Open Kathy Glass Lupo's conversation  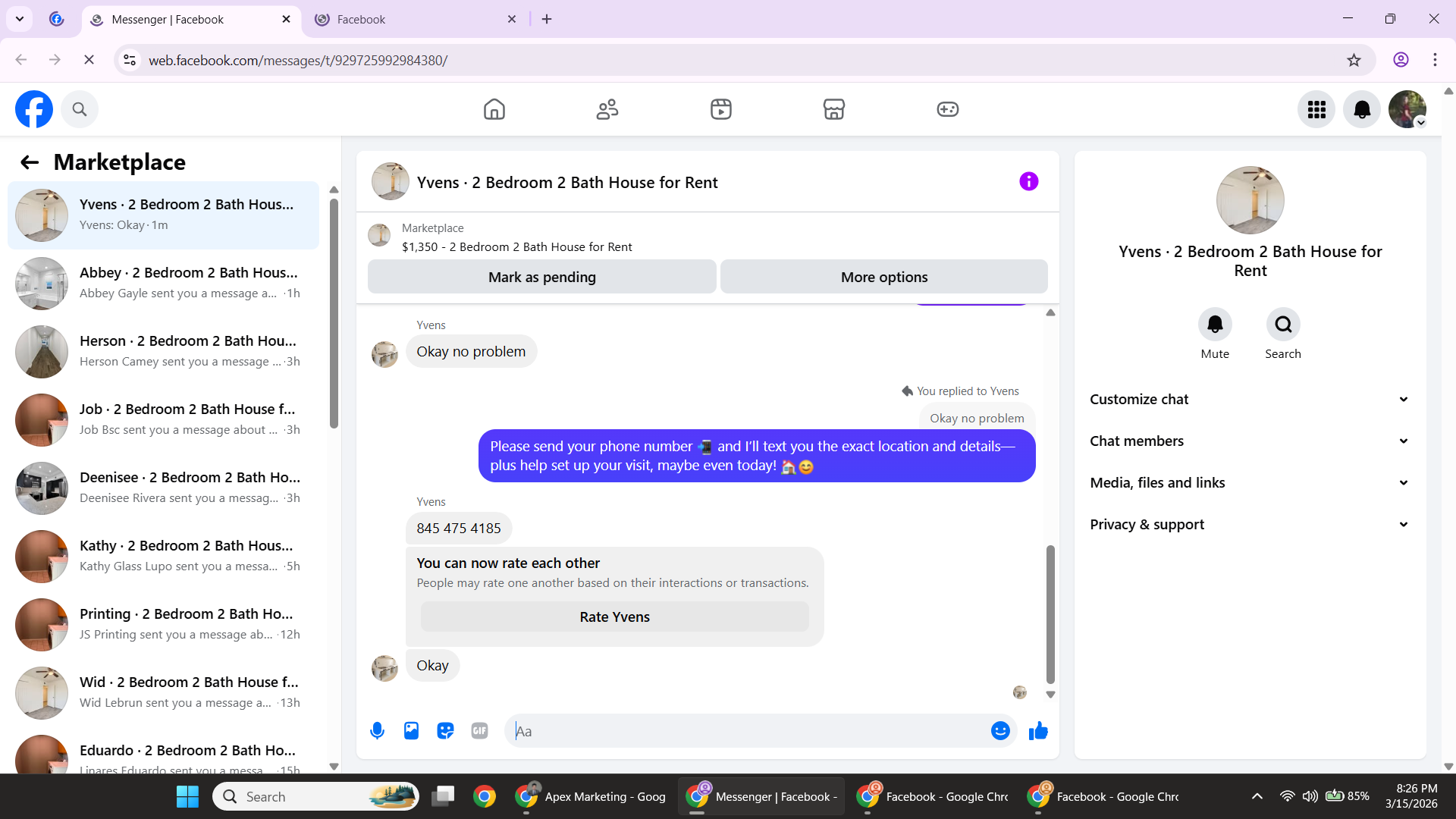click(x=163, y=556)
